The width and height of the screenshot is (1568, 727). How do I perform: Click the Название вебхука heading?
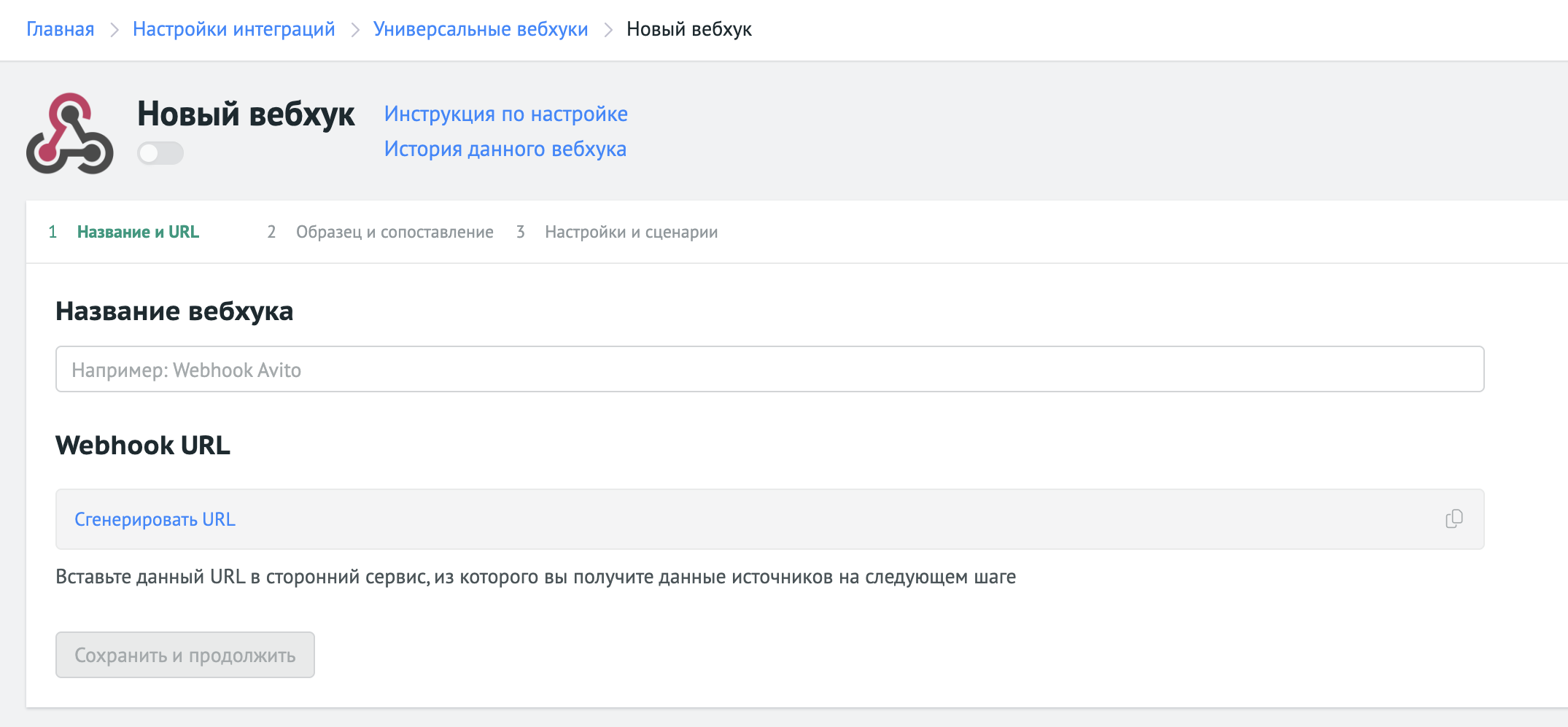(174, 311)
